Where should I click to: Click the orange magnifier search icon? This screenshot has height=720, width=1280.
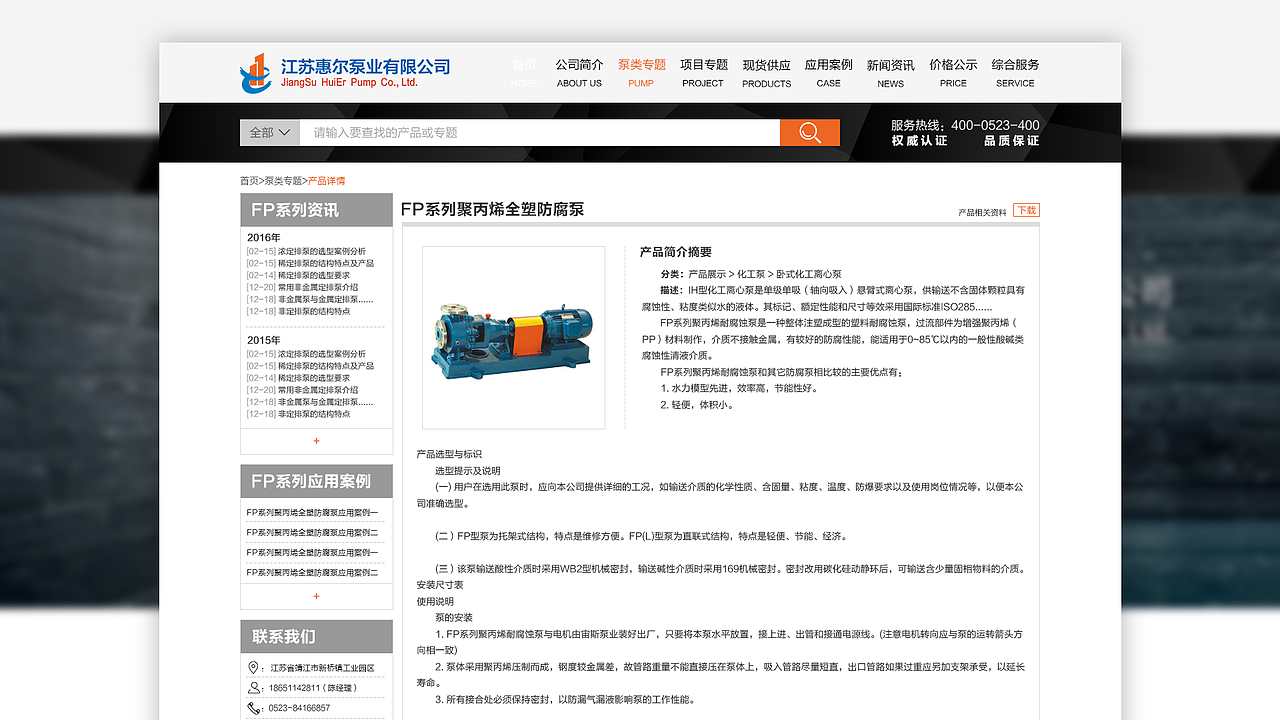[809, 132]
